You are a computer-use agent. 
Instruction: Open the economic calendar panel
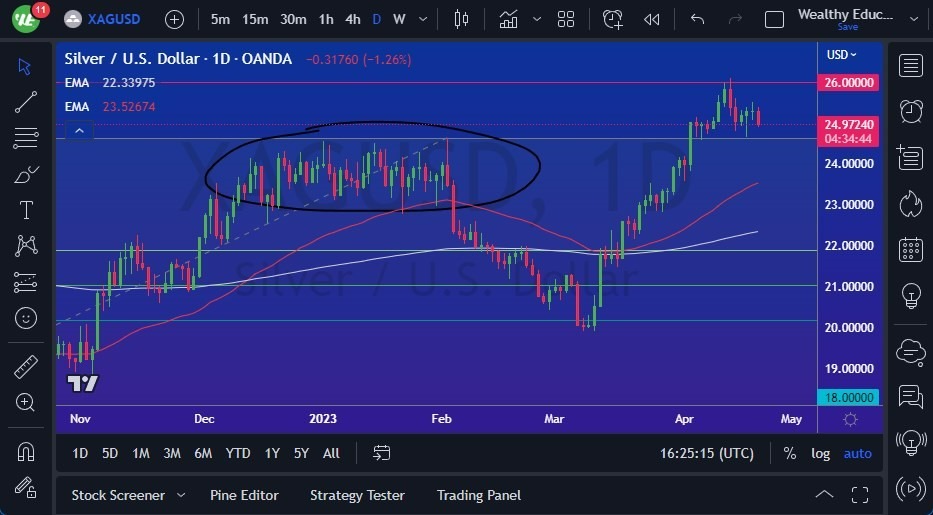pos(910,249)
